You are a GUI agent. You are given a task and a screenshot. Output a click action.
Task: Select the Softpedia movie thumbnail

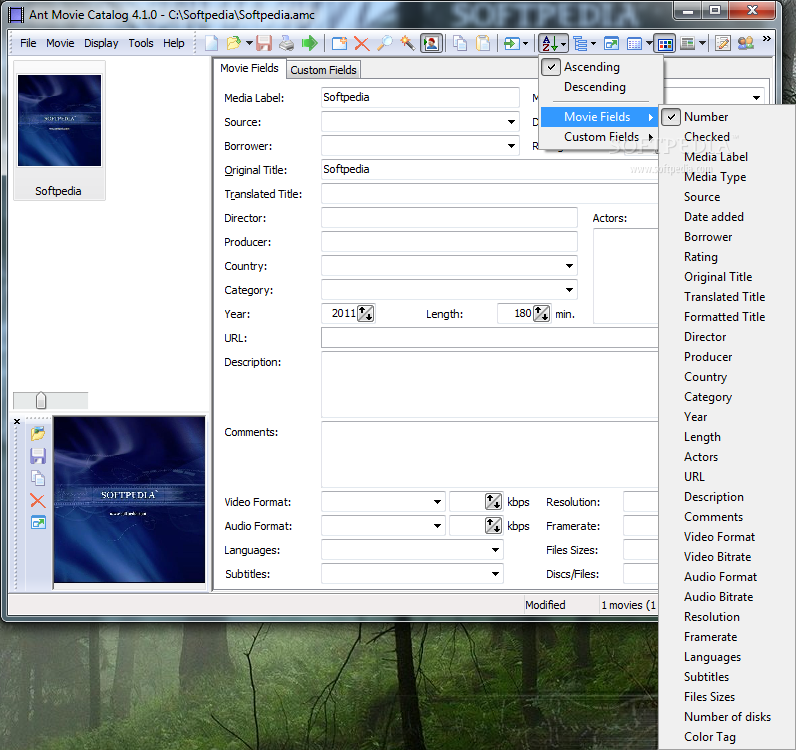coord(59,131)
